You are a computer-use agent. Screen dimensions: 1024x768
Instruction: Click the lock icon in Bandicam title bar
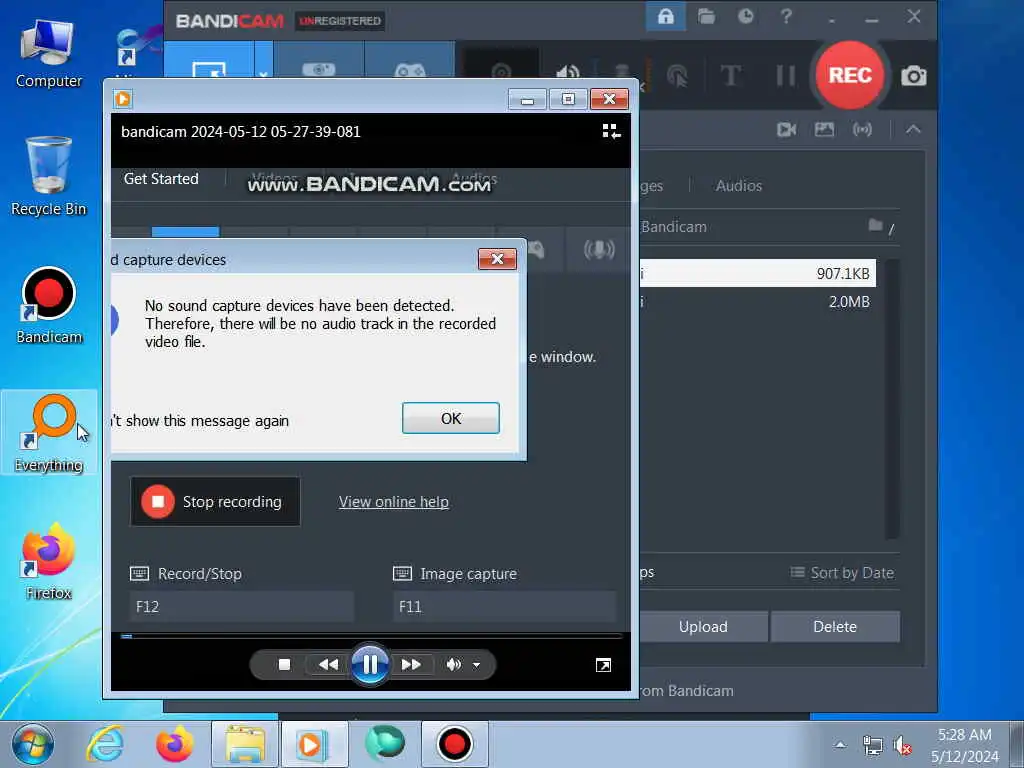coord(665,16)
